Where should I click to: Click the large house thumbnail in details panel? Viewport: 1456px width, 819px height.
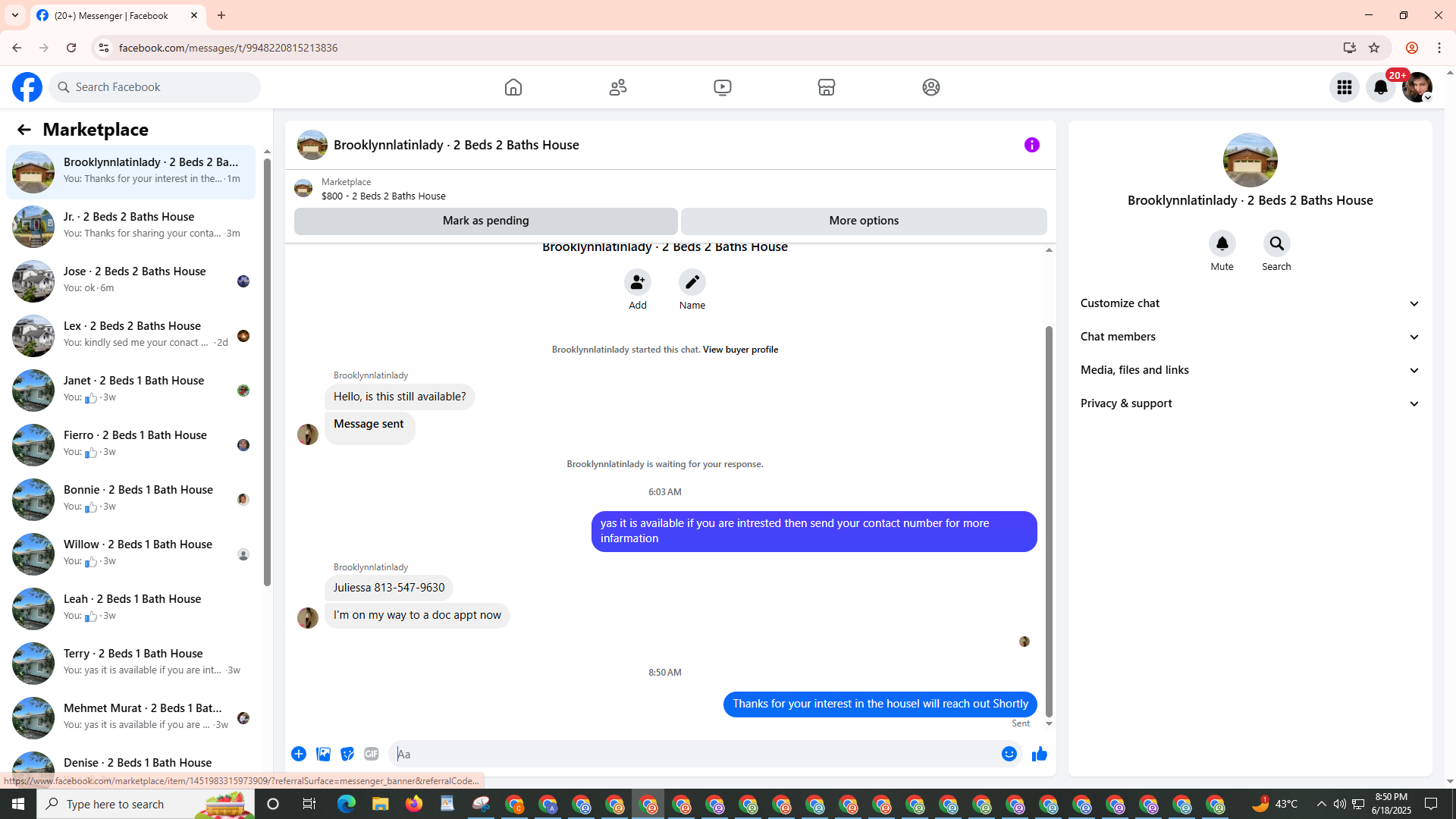click(x=1250, y=160)
